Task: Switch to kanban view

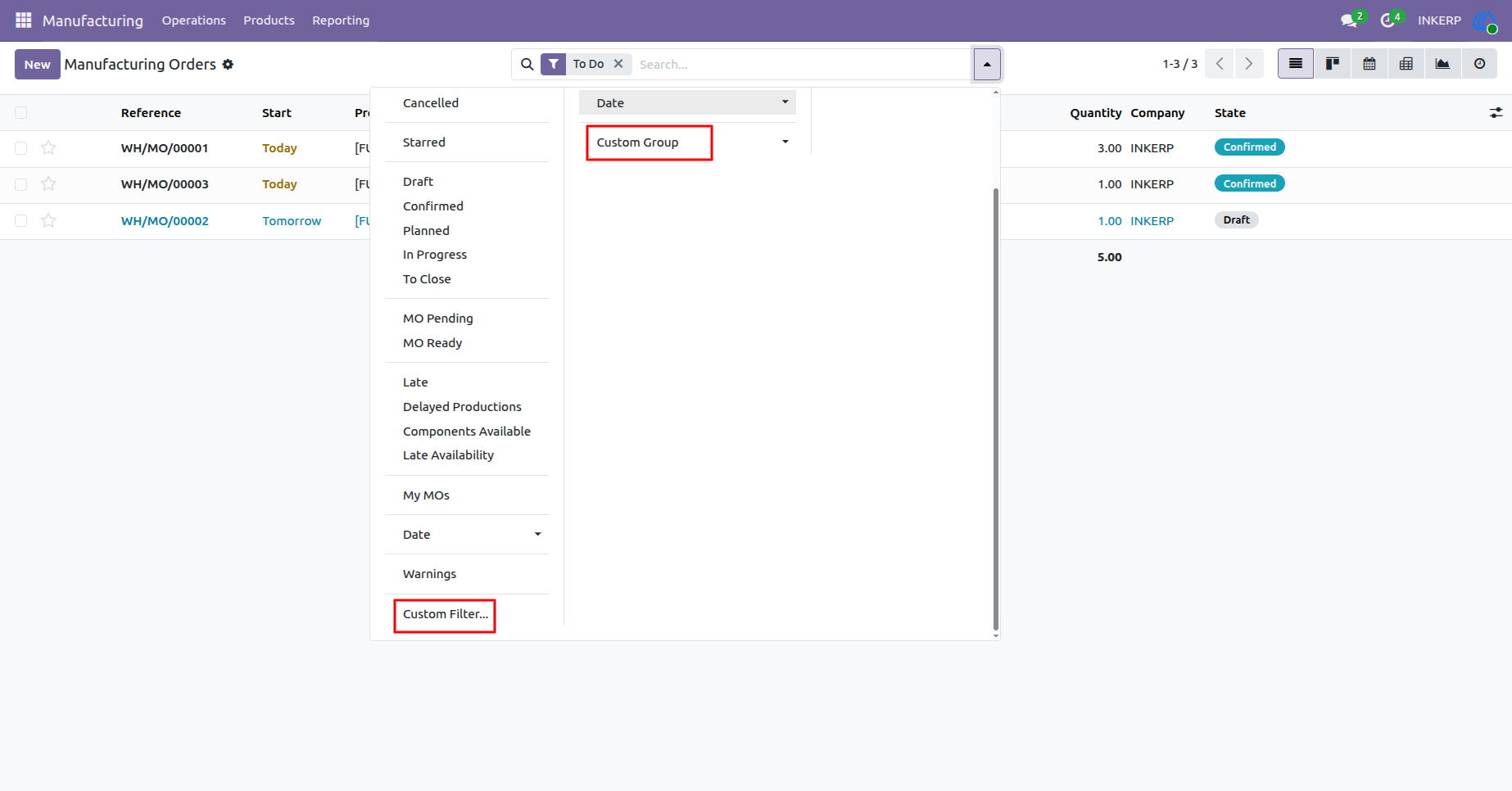Action: click(x=1333, y=64)
